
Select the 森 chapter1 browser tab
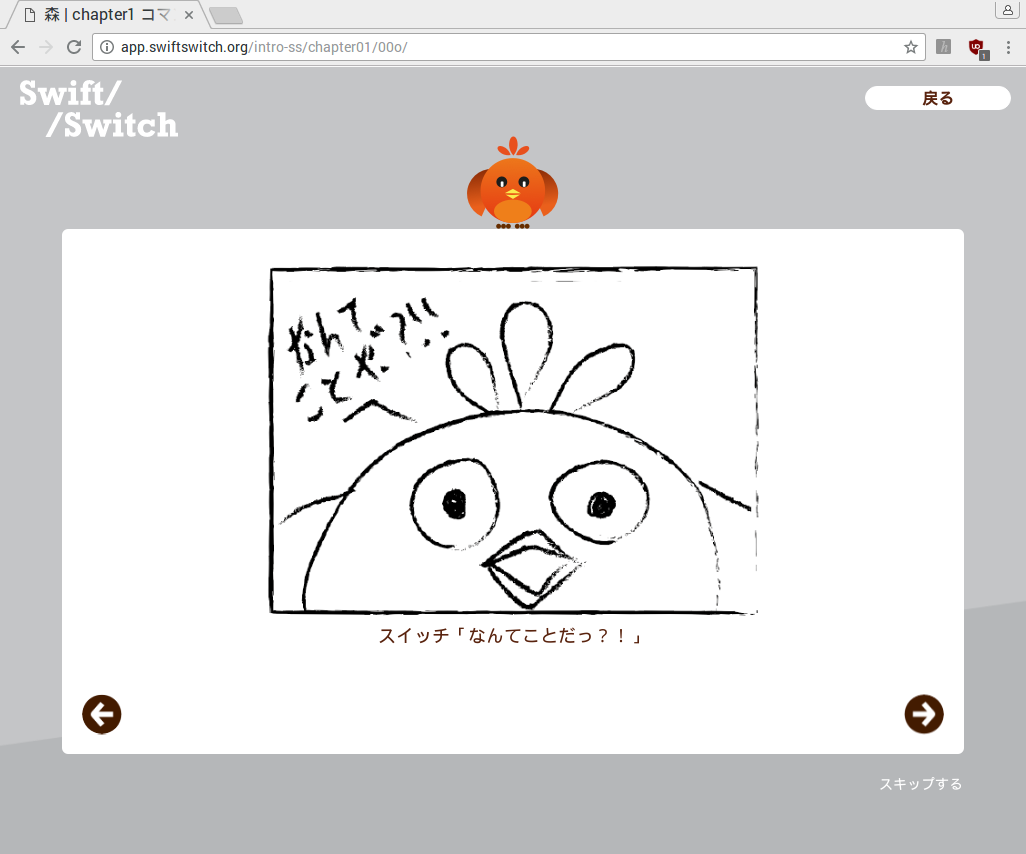pyautogui.click(x=100, y=16)
